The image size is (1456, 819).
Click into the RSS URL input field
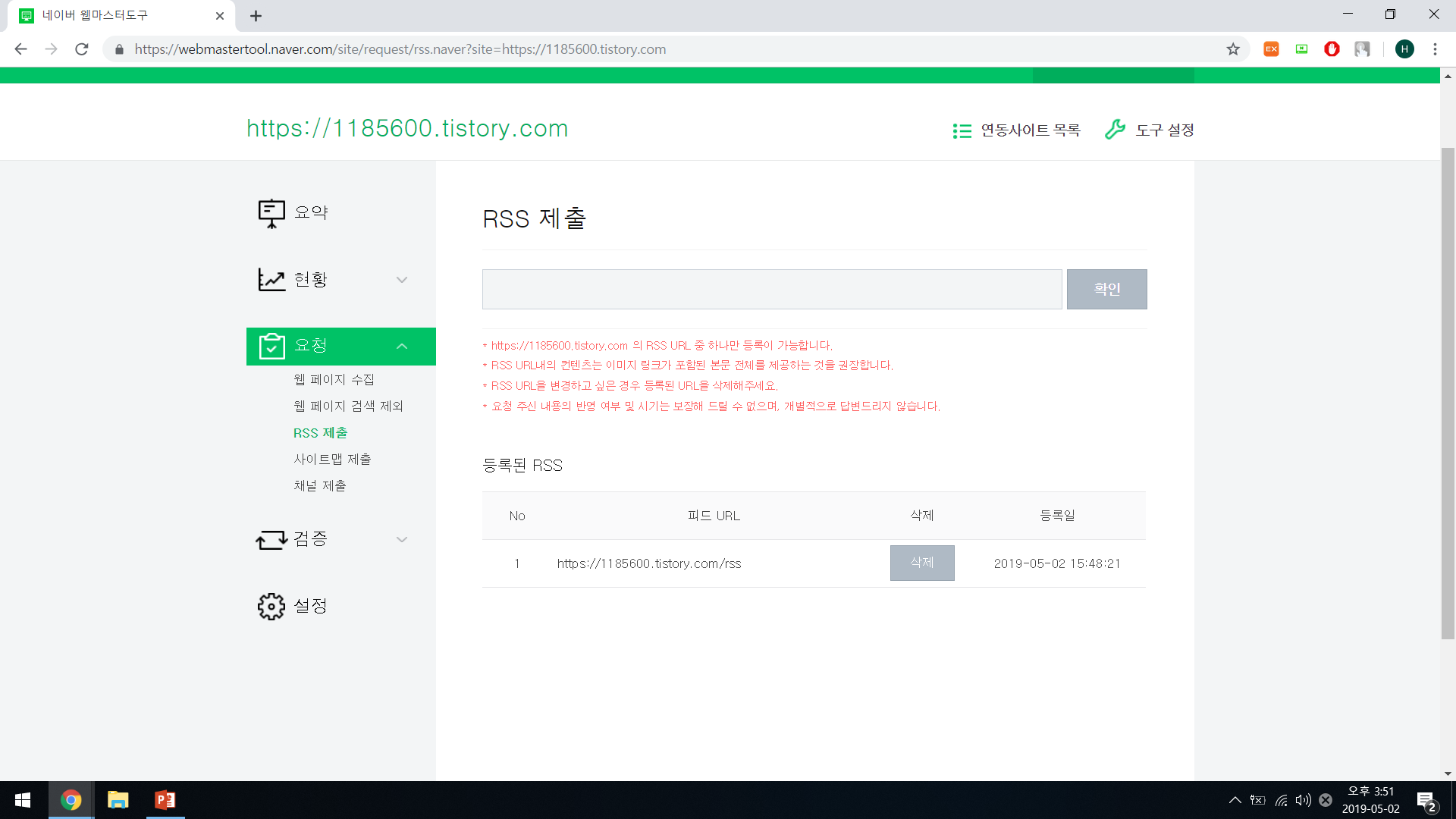pyautogui.click(x=772, y=289)
